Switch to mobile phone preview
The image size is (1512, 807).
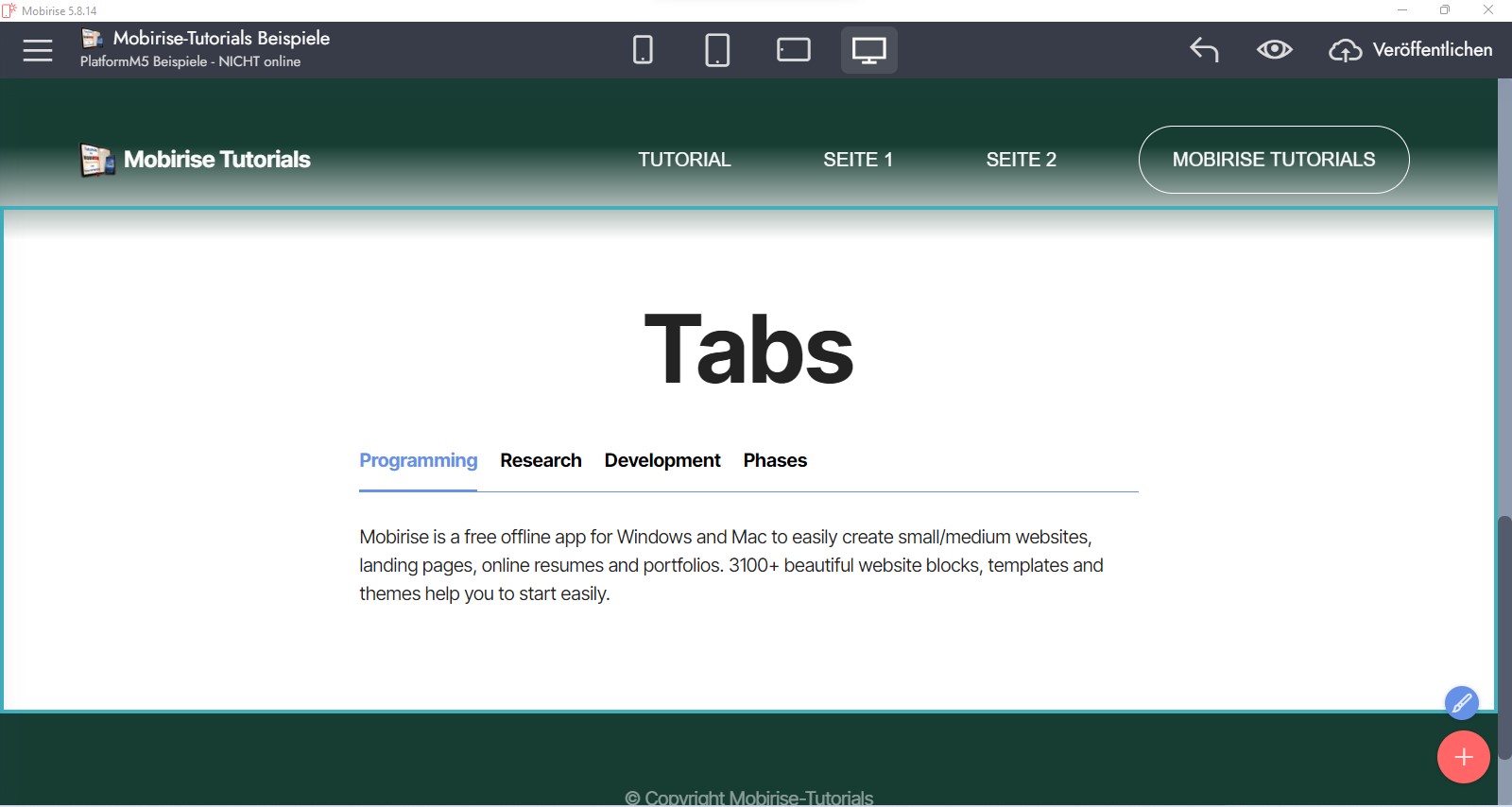[643, 50]
